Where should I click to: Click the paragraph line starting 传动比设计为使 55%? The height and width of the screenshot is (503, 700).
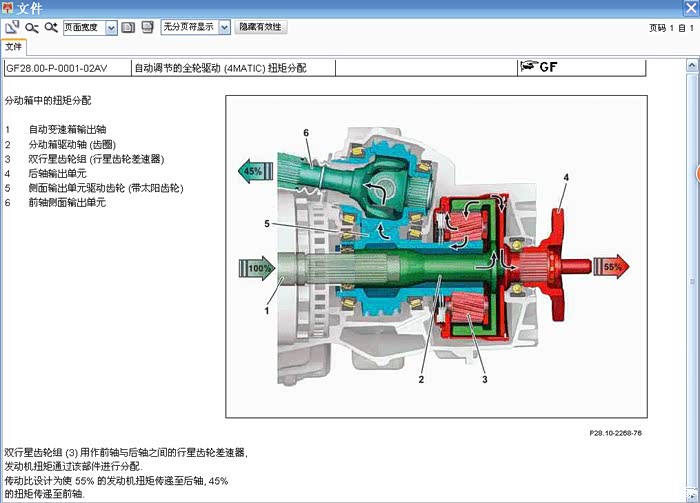point(116,481)
